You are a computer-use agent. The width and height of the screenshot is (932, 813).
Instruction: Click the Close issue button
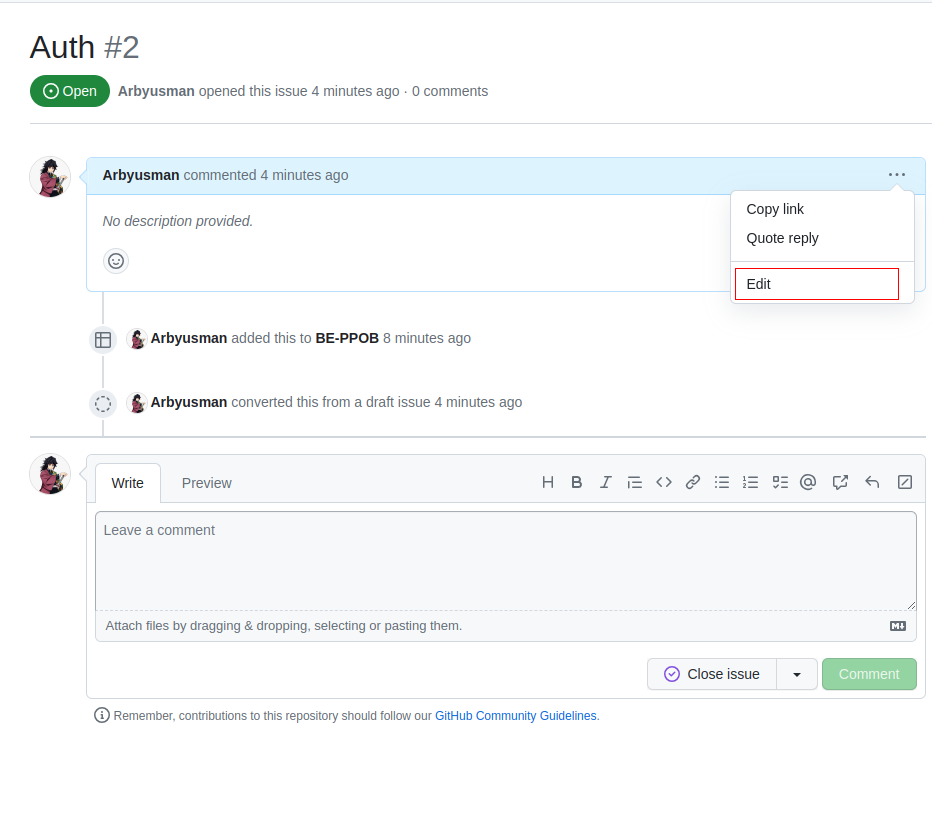coord(711,674)
